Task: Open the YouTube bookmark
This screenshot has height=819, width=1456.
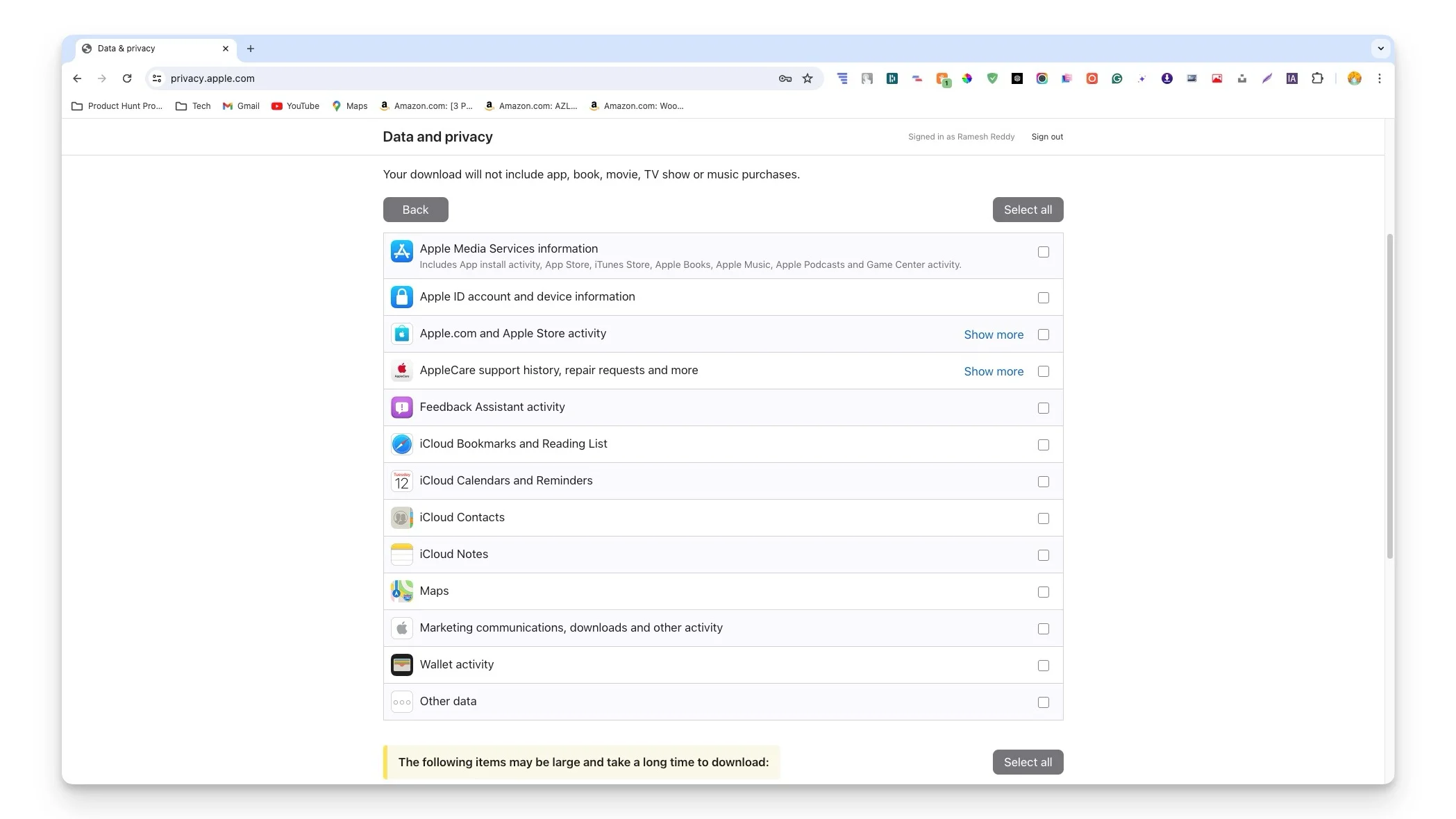Action: click(x=295, y=106)
